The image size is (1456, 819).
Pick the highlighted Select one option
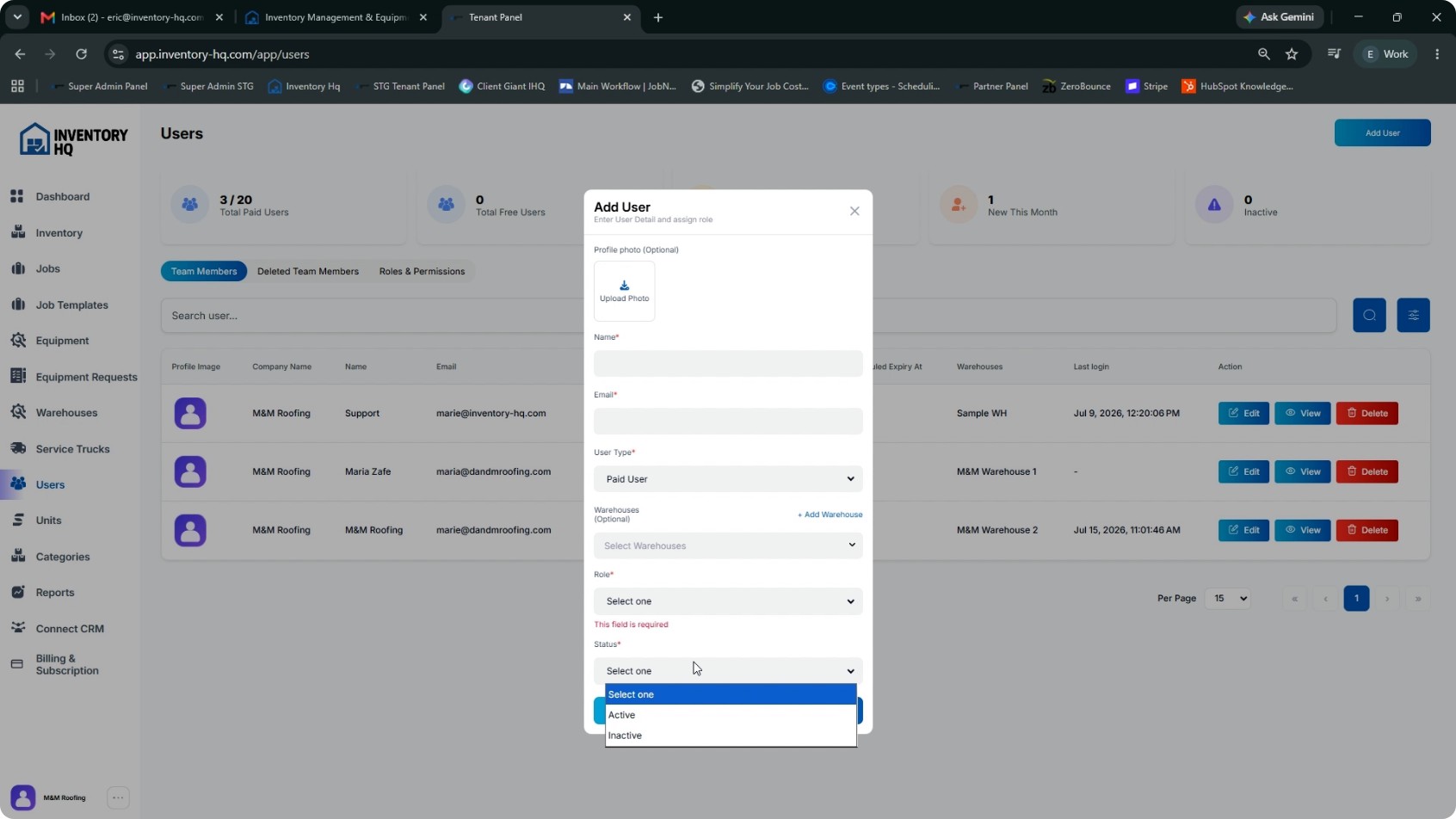731,694
